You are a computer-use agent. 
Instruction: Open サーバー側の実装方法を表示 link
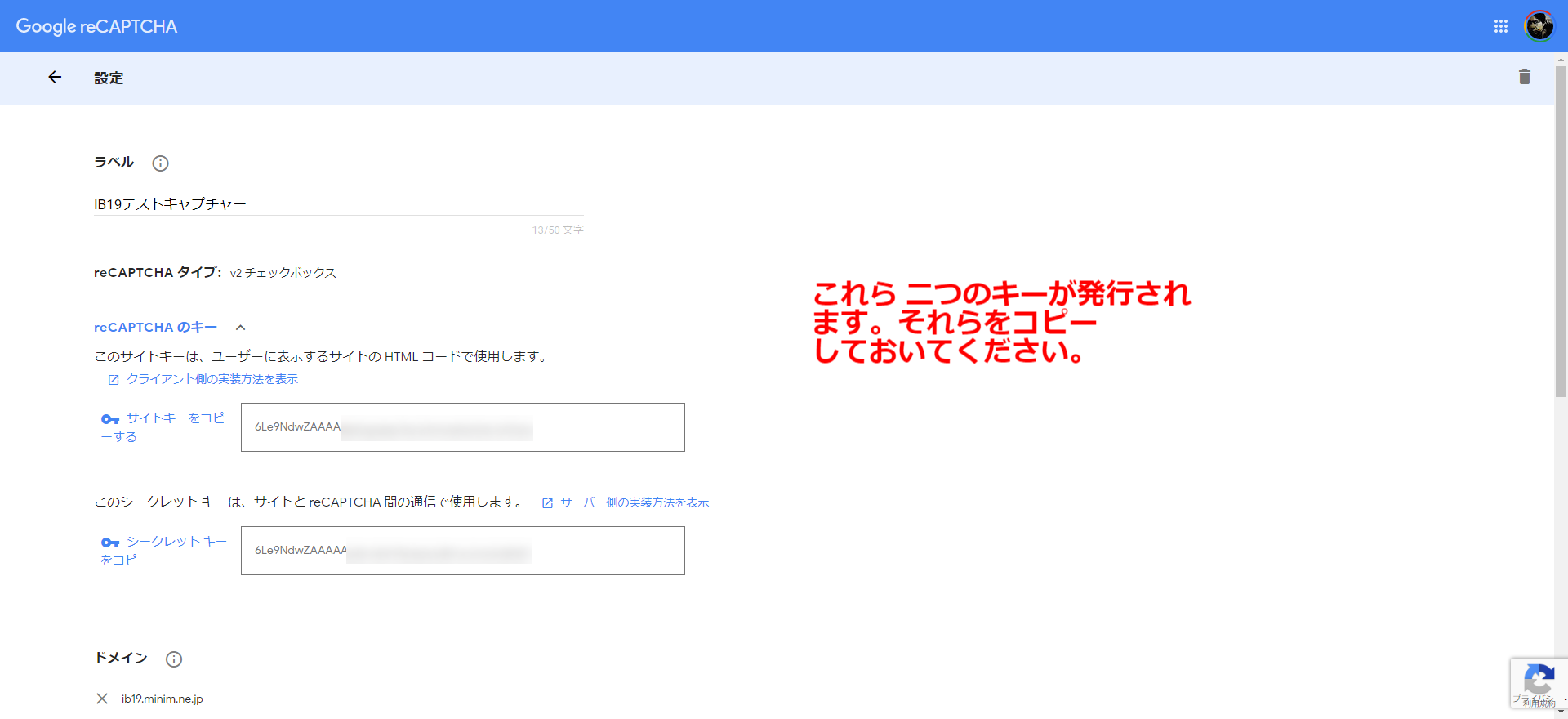(634, 502)
